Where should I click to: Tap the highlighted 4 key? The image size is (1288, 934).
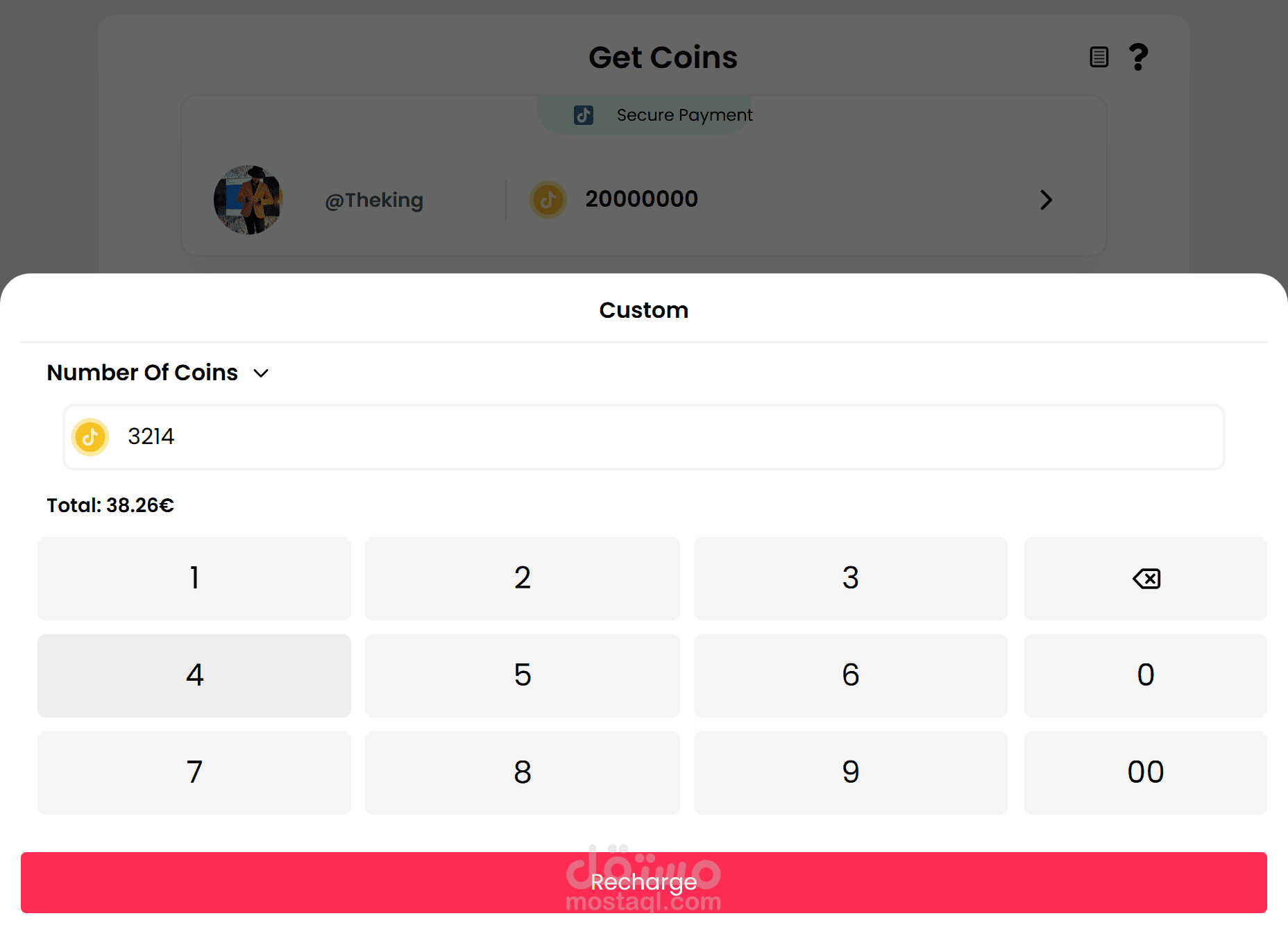pyautogui.click(x=194, y=675)
